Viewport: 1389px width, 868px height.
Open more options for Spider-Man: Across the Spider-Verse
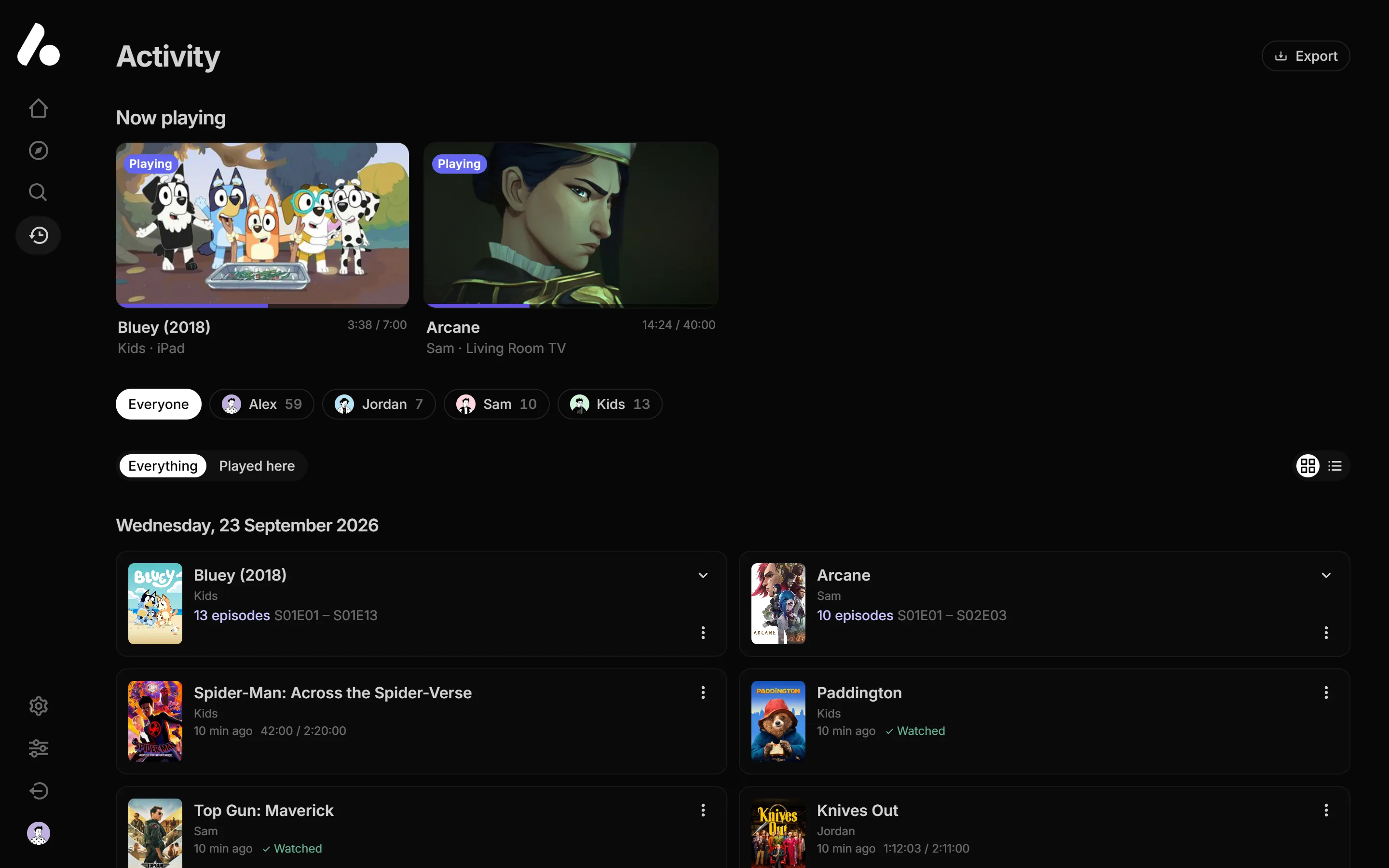pos(703,692)
